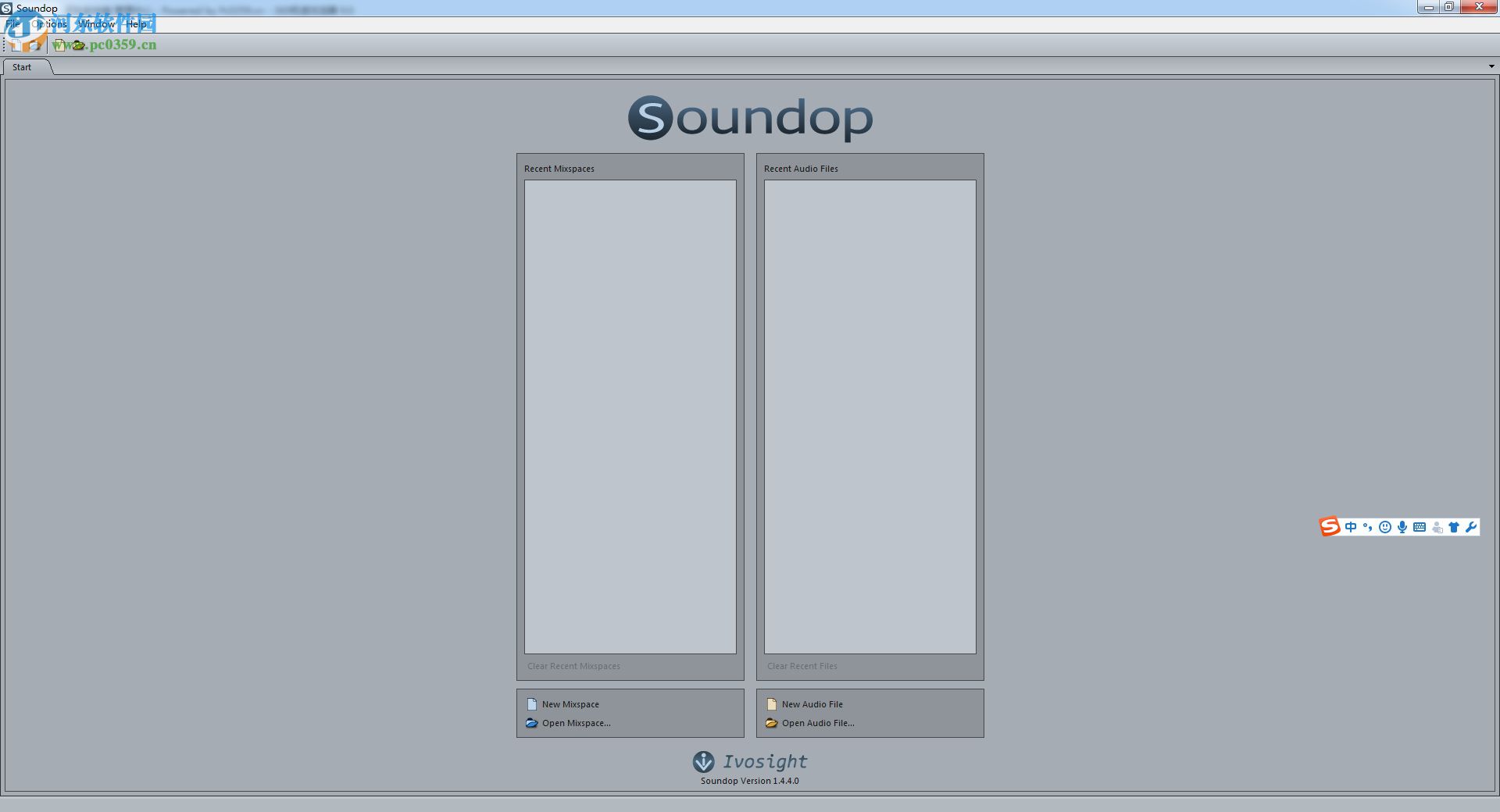Click Open Mixspace... link on start page
1500x812 pixels.
577,723
